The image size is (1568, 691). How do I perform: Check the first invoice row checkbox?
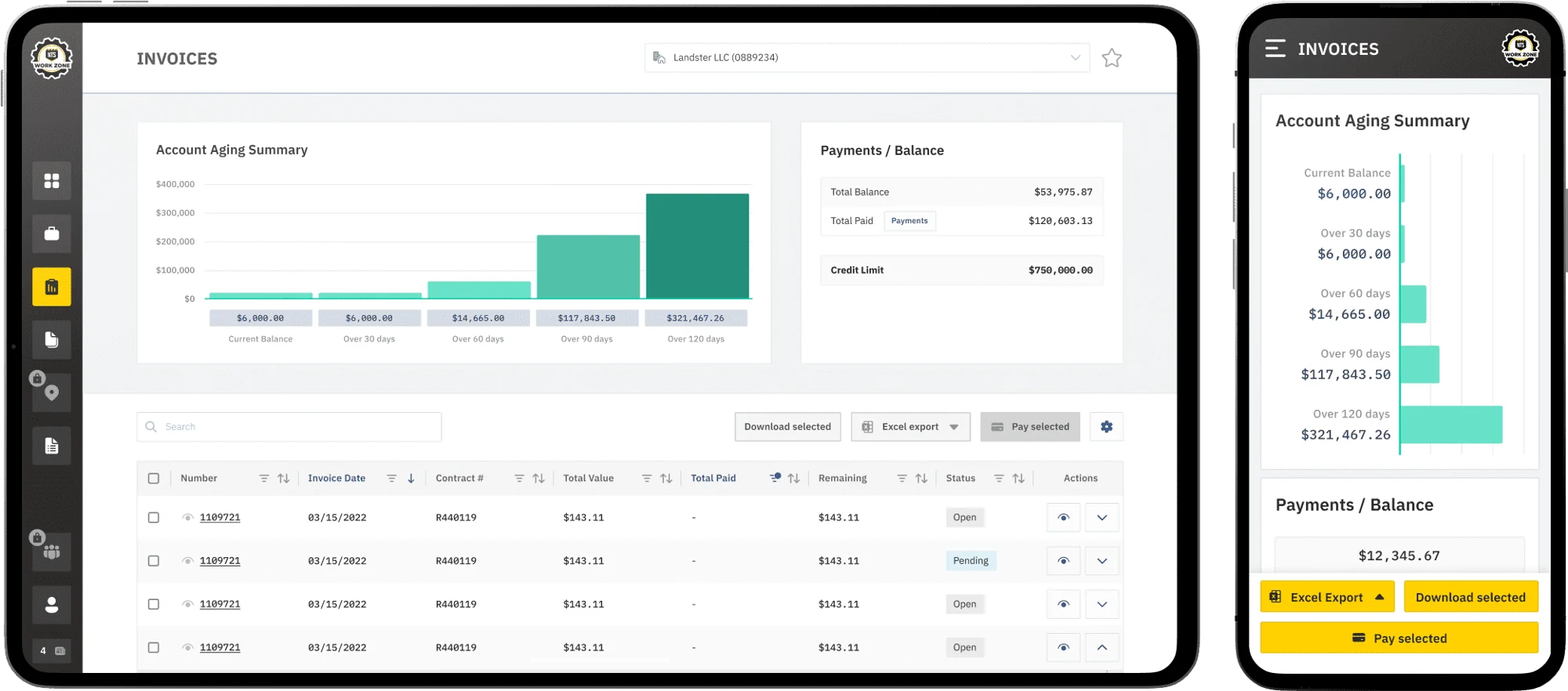pos(154,518)
